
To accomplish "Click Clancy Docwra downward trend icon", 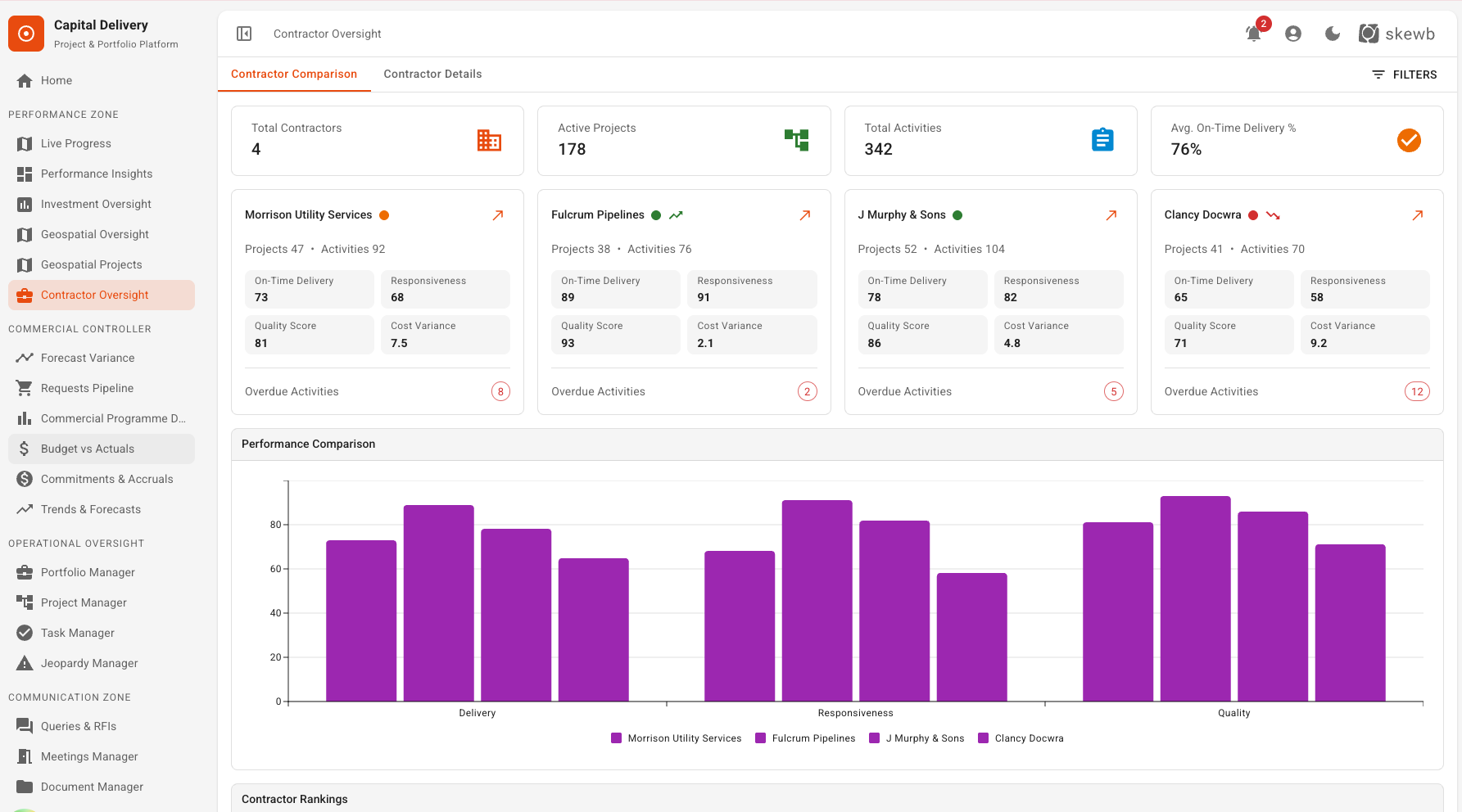I will 1273,215.
